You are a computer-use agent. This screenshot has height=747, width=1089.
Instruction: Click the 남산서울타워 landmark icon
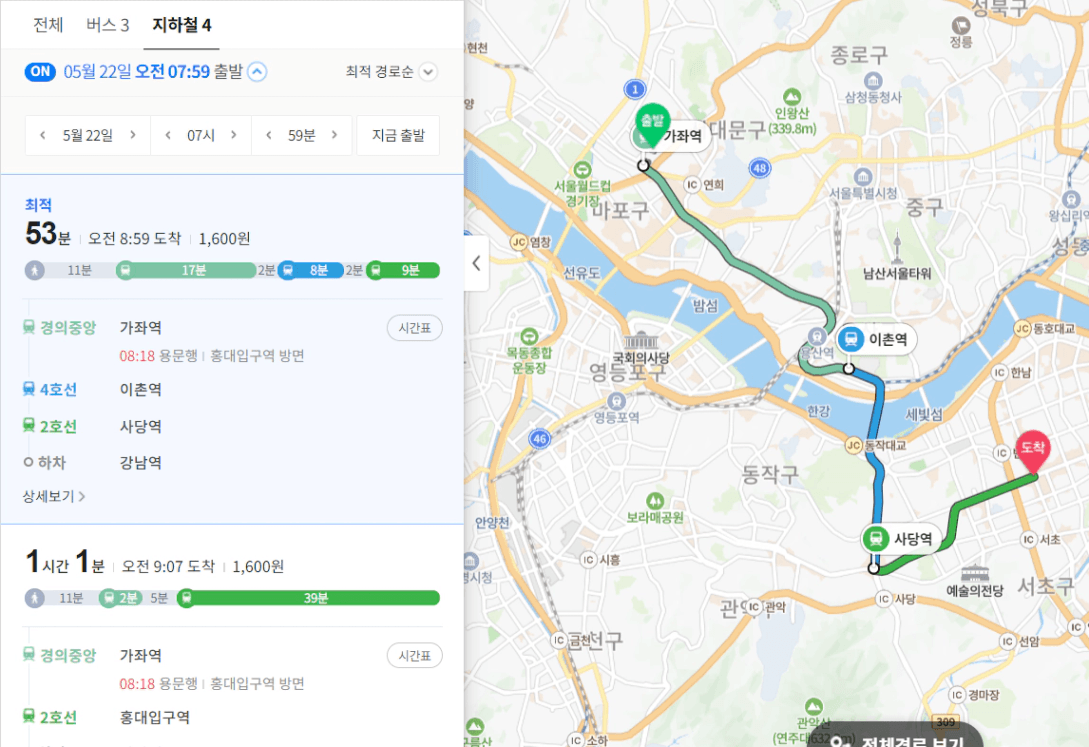point(897,247)
